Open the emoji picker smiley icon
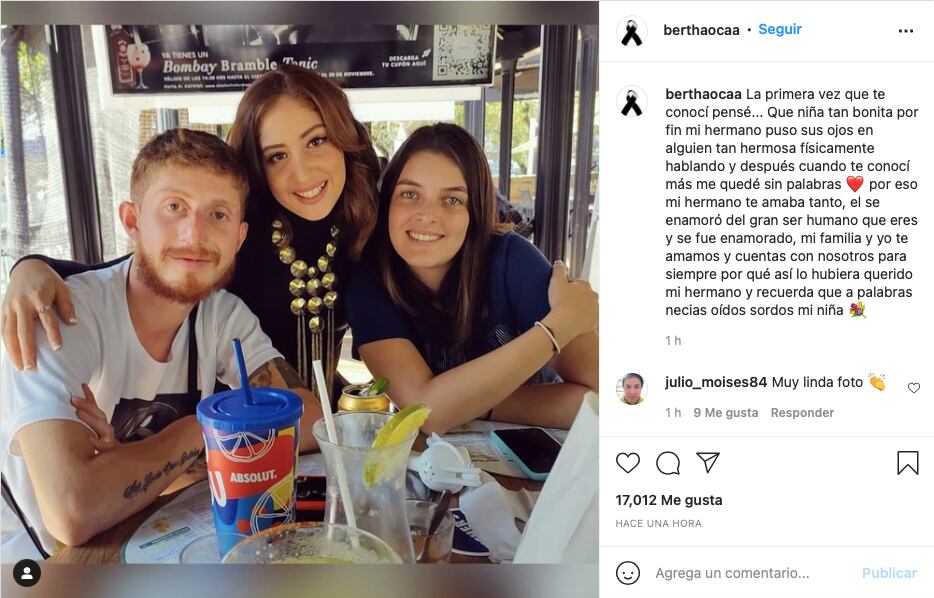934x598 pixels. pos(628,573)
